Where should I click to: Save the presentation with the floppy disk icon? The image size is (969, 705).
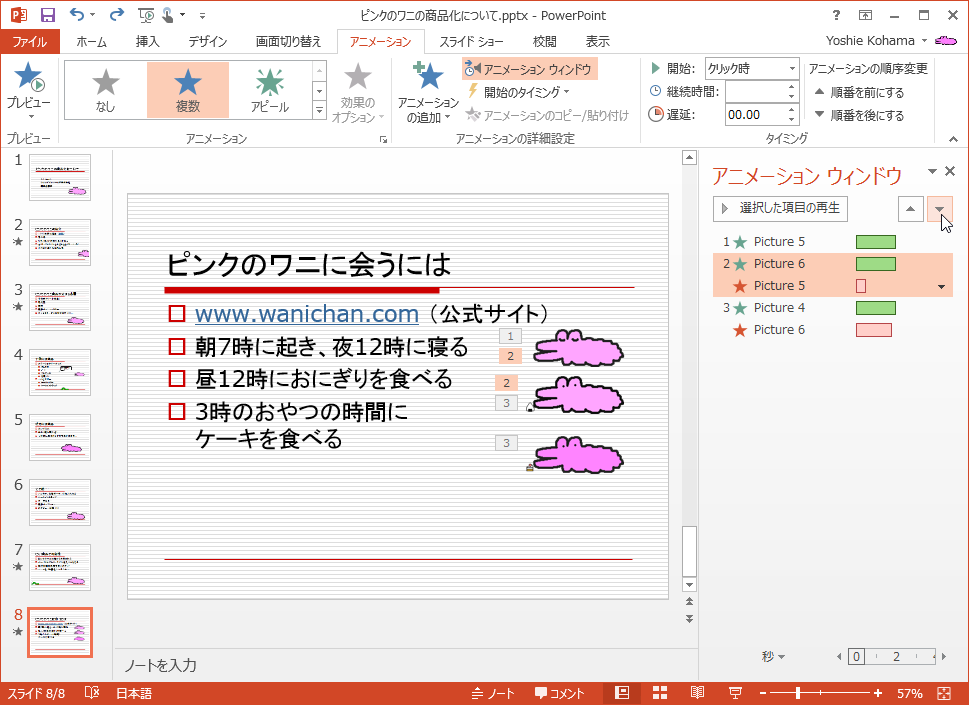click(x=48, y=15)
